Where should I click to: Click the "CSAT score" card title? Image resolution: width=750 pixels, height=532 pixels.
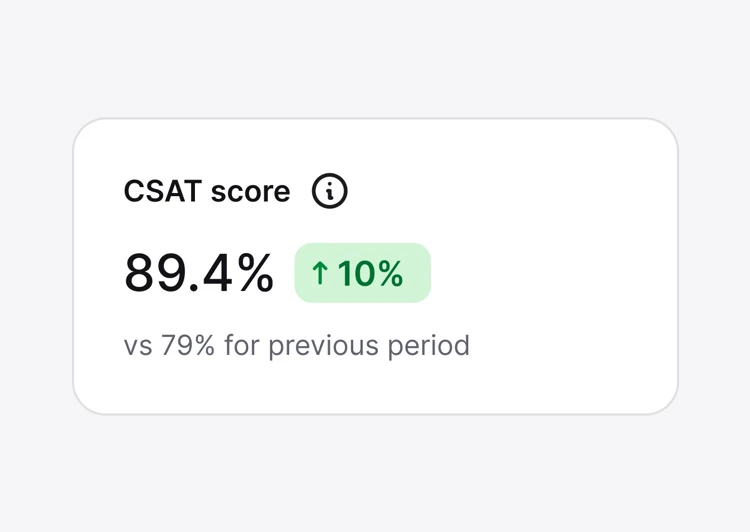(x=207, y=191)
